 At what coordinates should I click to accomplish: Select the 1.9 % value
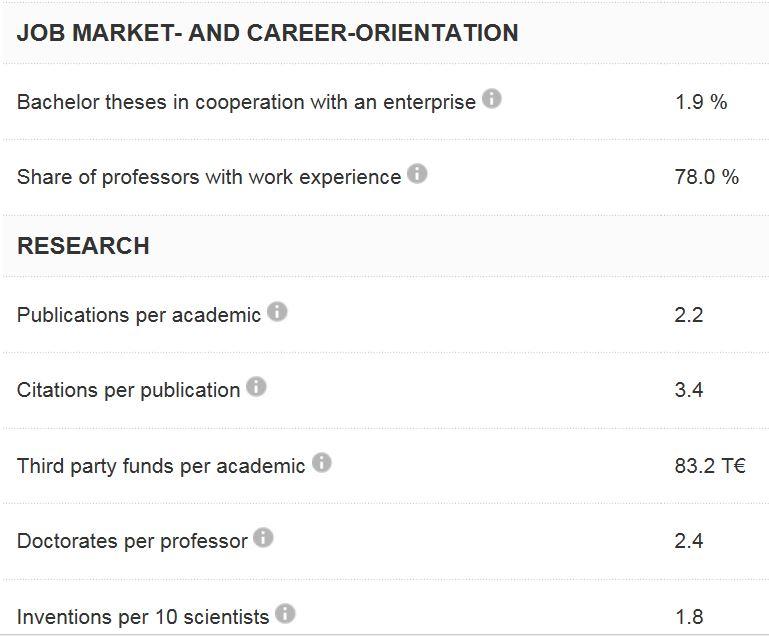click(701, 102)
